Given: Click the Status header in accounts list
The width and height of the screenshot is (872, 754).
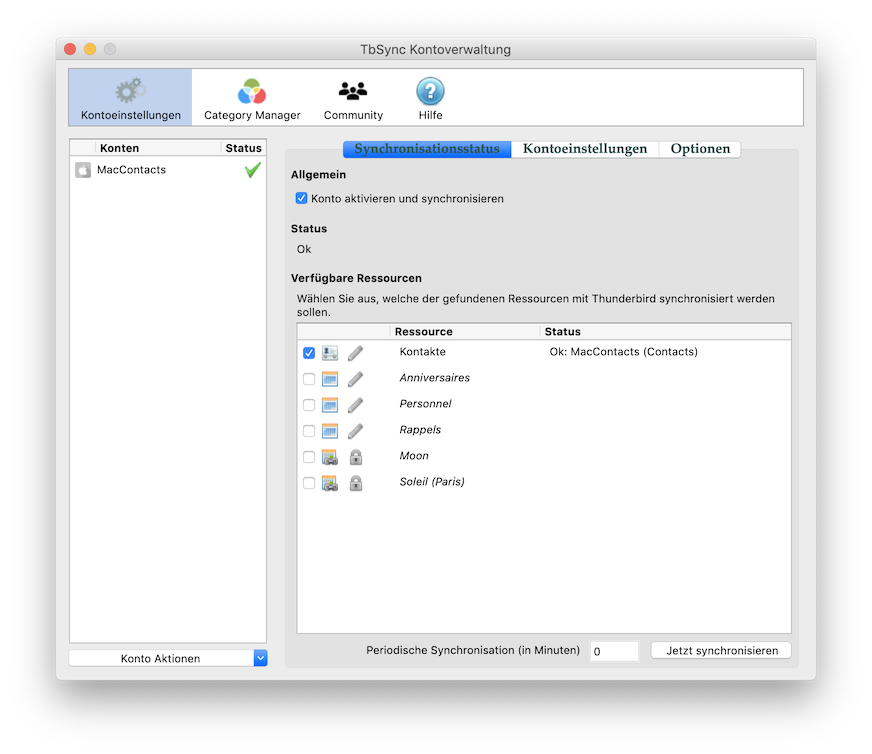Looking at the screenshot, I should tap(244, 148).
